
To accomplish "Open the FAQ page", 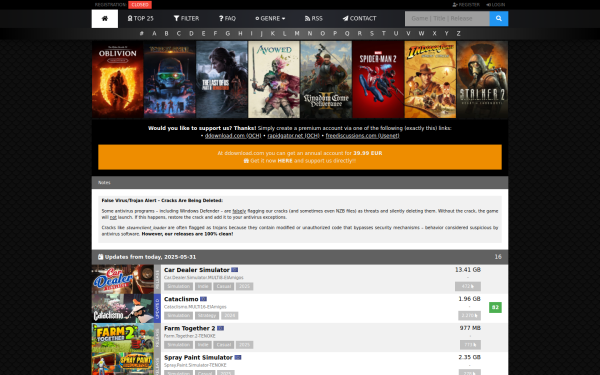I will pyautogui.click(x=227, y=19).
